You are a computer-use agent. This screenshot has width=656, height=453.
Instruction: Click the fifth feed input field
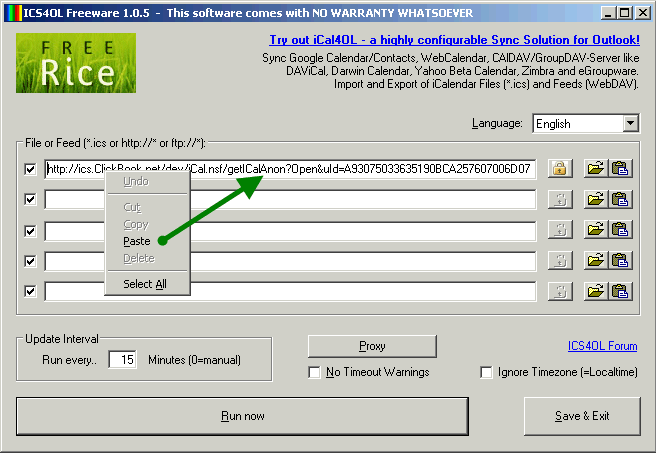(290, 291)
